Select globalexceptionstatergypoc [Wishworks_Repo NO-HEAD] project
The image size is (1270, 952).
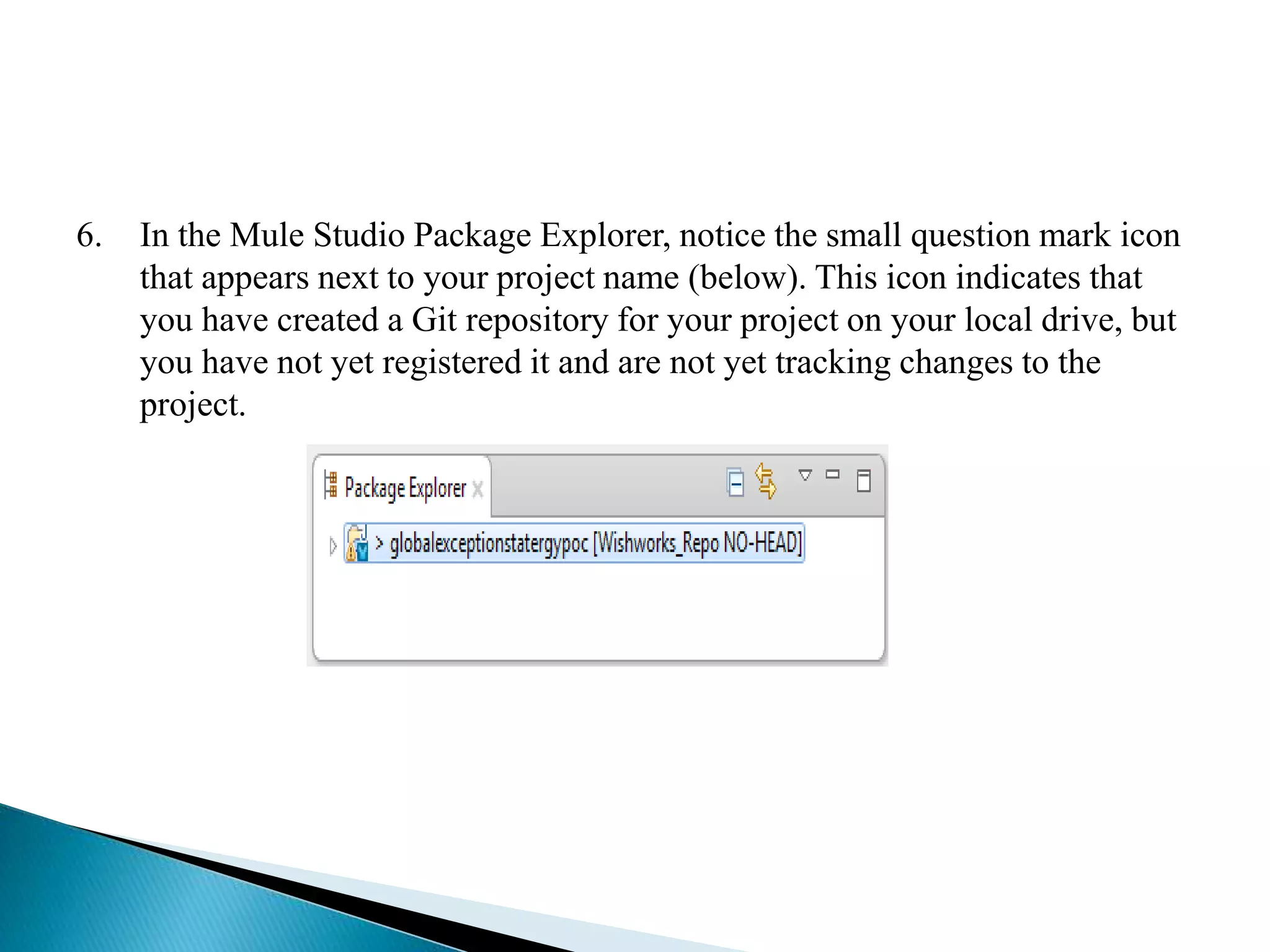tap(574, 544)
